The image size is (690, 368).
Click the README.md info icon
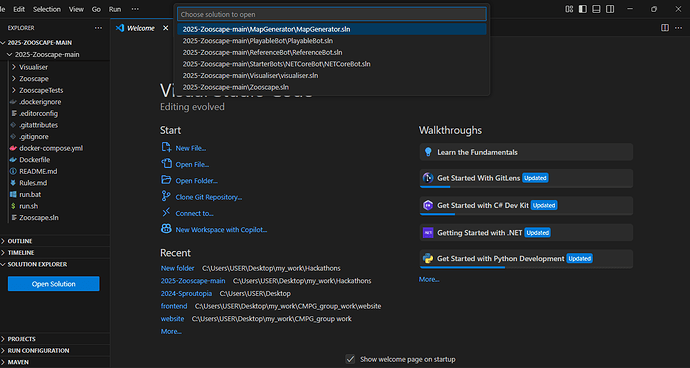[x=13, y=171]
